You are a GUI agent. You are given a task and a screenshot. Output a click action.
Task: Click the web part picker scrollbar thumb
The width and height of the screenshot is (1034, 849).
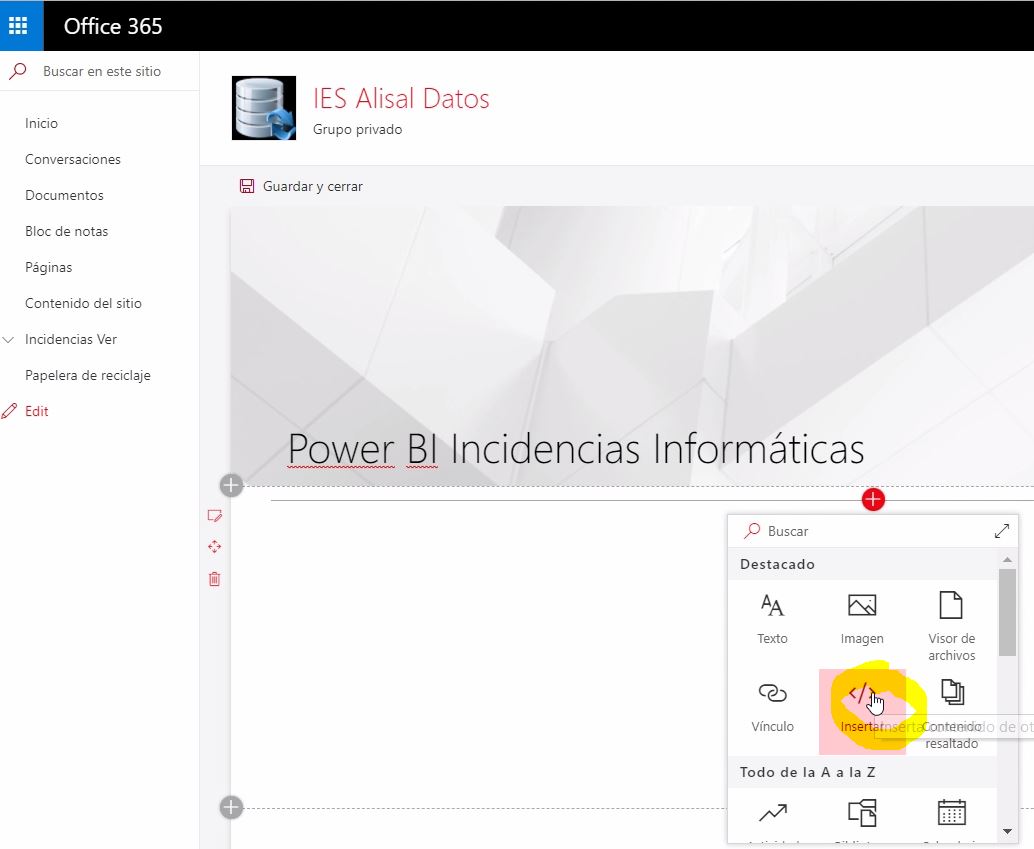click(1007, 612)
